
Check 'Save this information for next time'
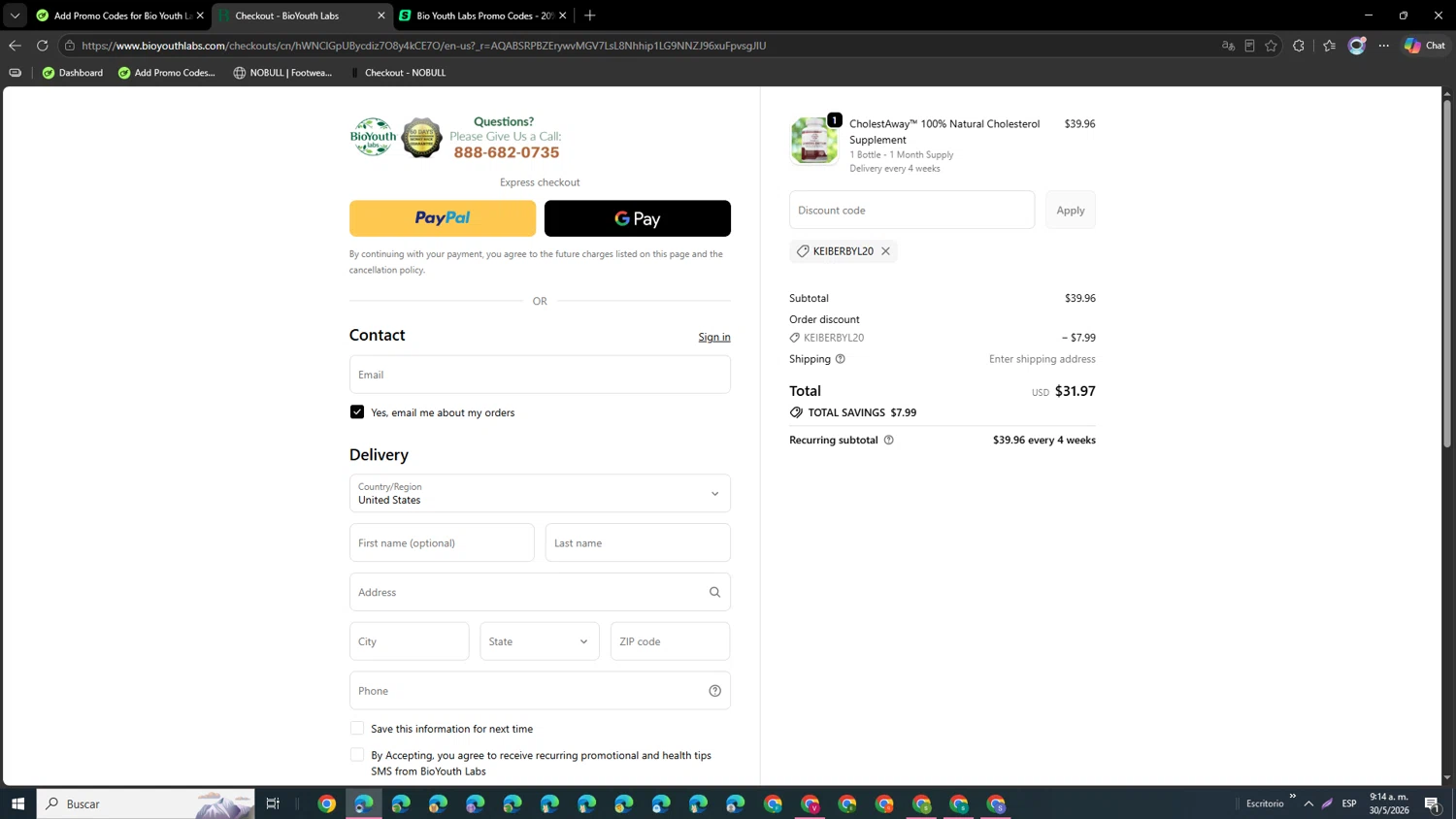click(357, 728)
